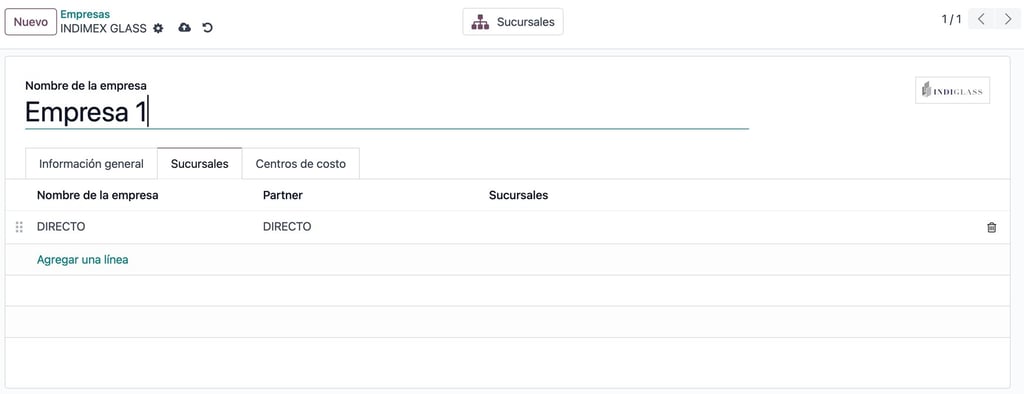The image size is (1024, 394).
Task: Go to next record arrow
Action: click(x=1007, y=19)
